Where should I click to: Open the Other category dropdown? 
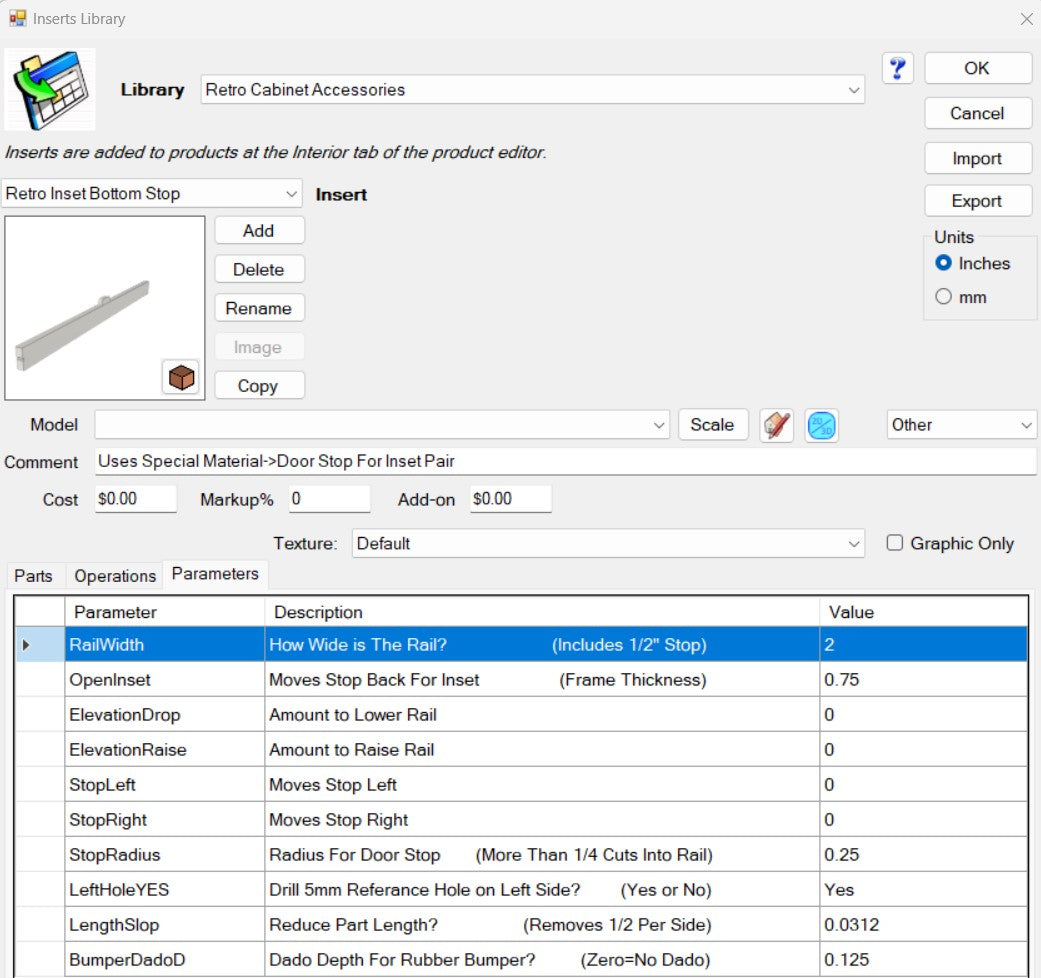point(1026,425)
